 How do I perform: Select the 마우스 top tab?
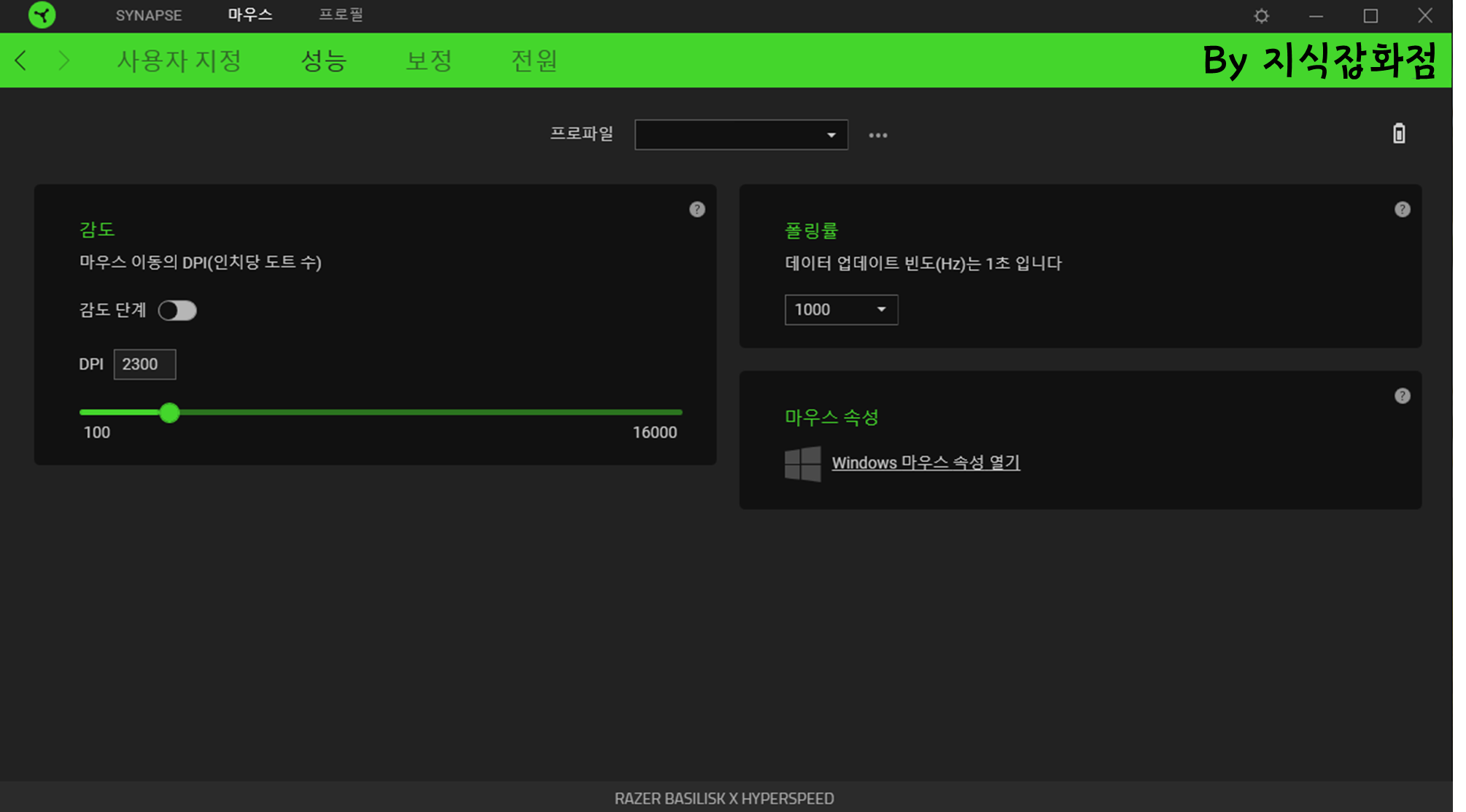[x=249, y=15]
